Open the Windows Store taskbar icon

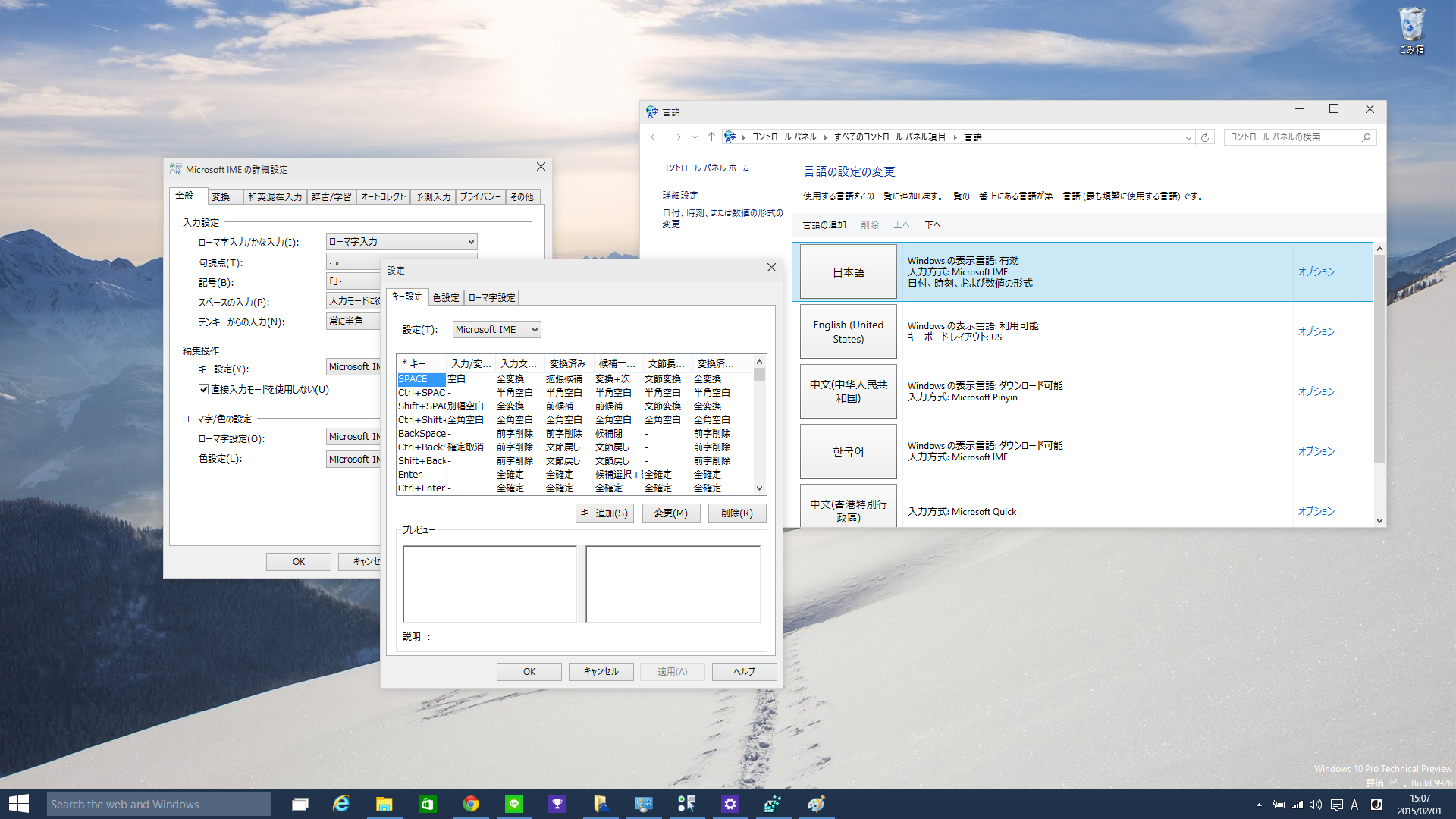(427, 804)
